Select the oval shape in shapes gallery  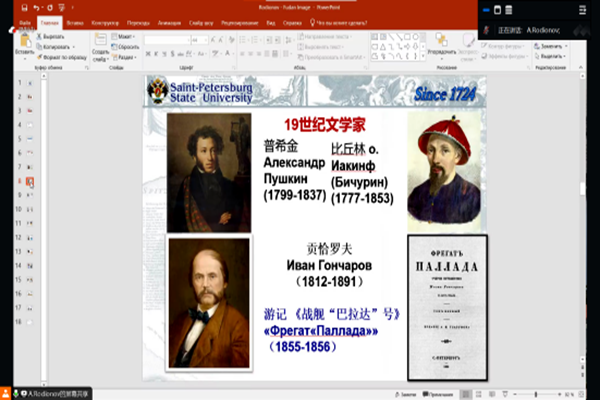click(416, 37)
